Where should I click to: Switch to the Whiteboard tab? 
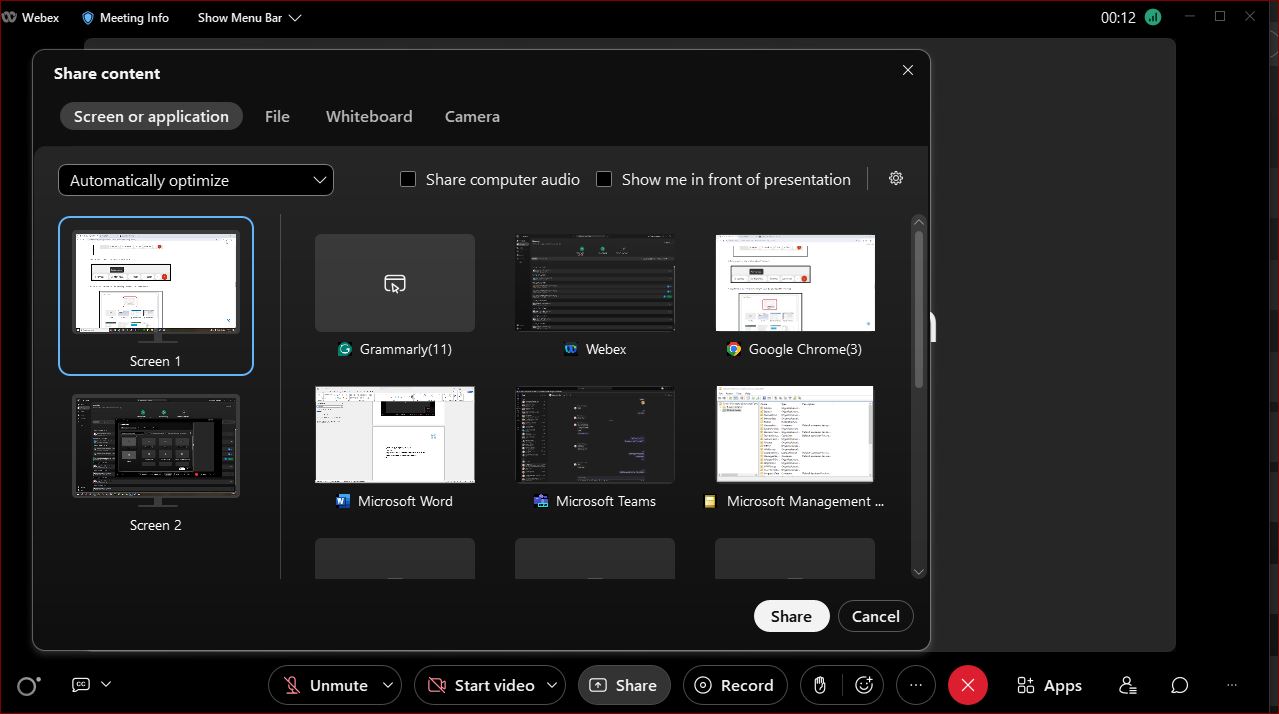pyautogui.click(x=369, y=116)
